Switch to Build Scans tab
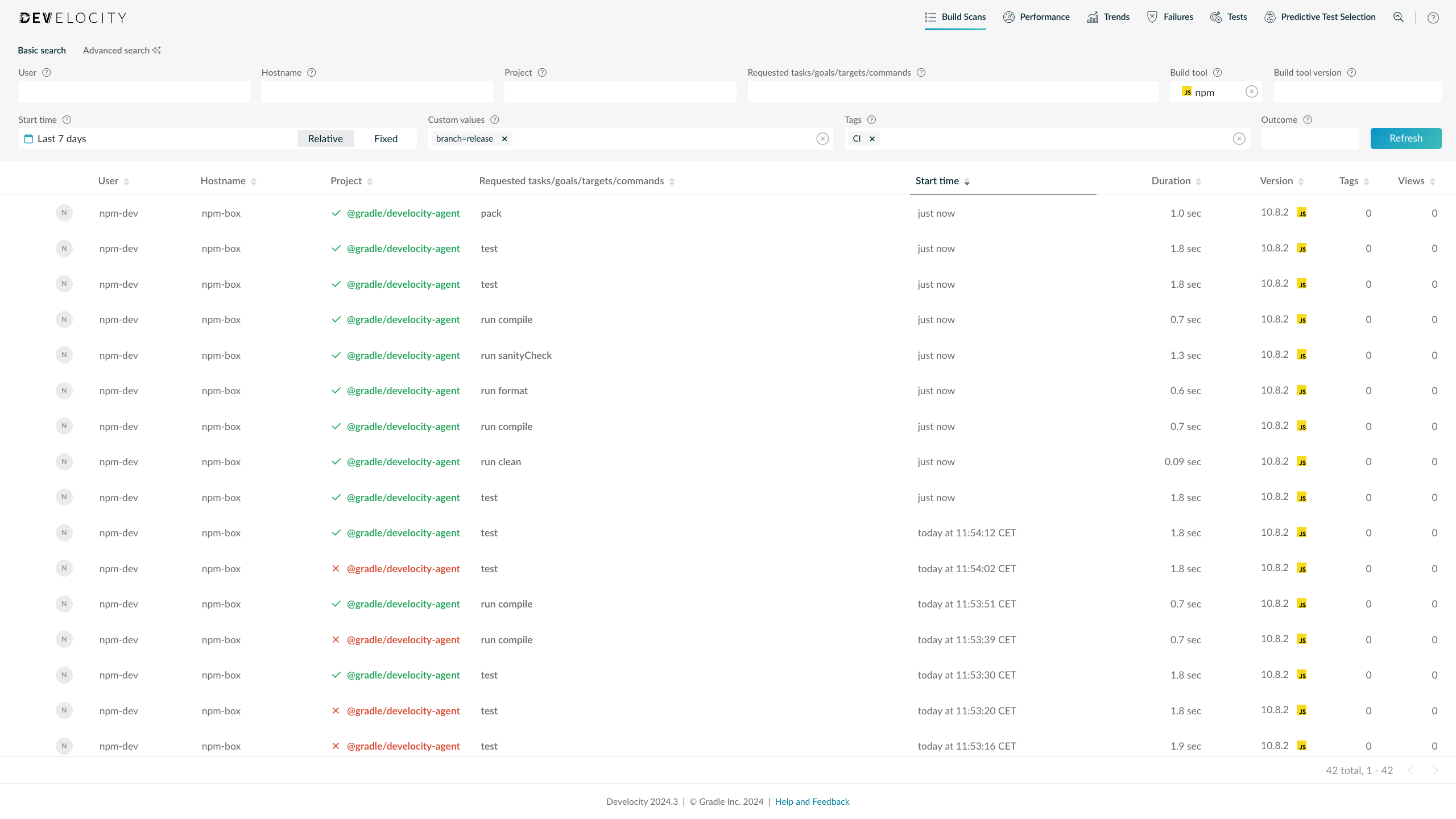Screen dimensions: 1456x819 click(x=955, y=17)
